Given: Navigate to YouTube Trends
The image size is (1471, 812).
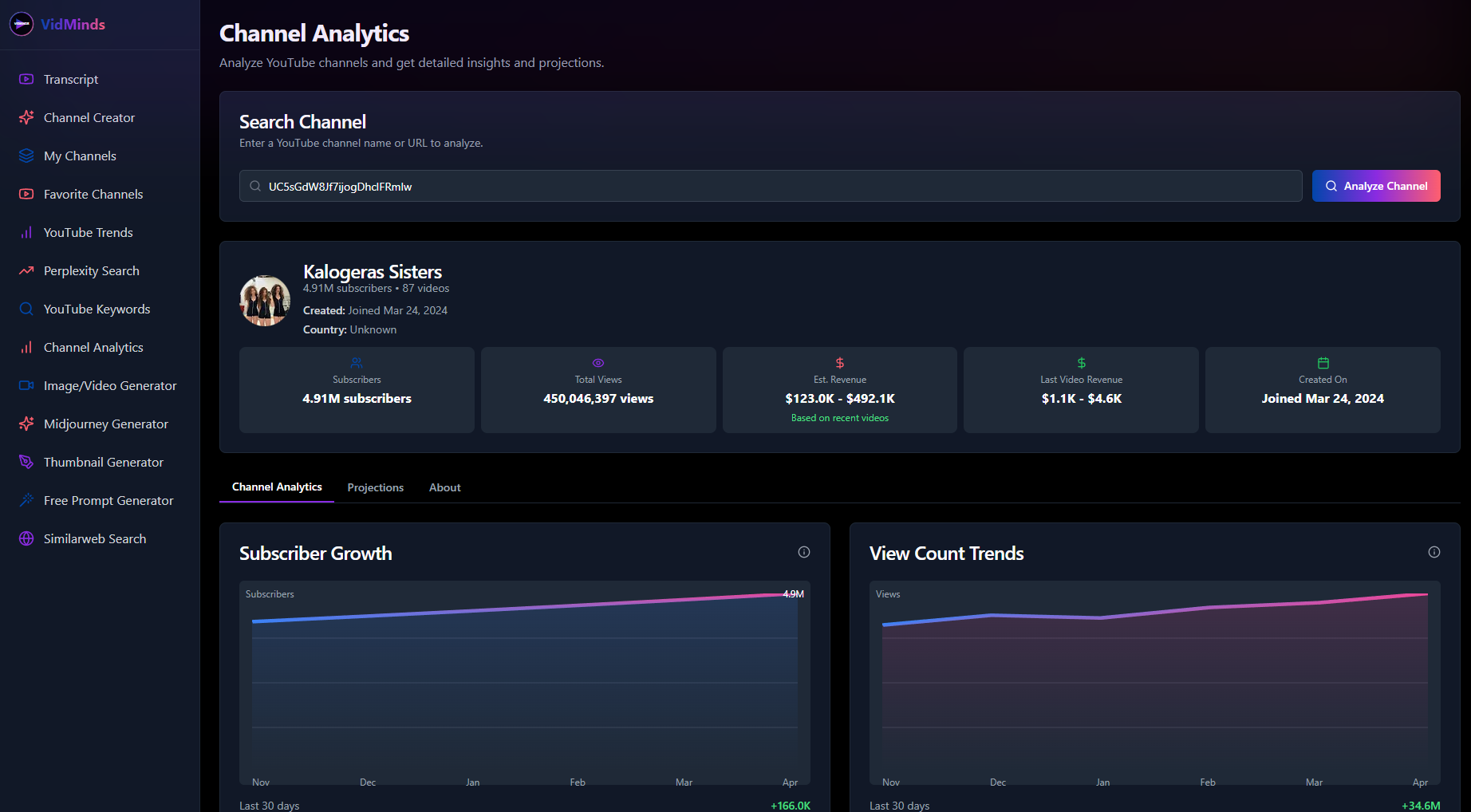Looking at the screenshot, I should tap(100, 232).
